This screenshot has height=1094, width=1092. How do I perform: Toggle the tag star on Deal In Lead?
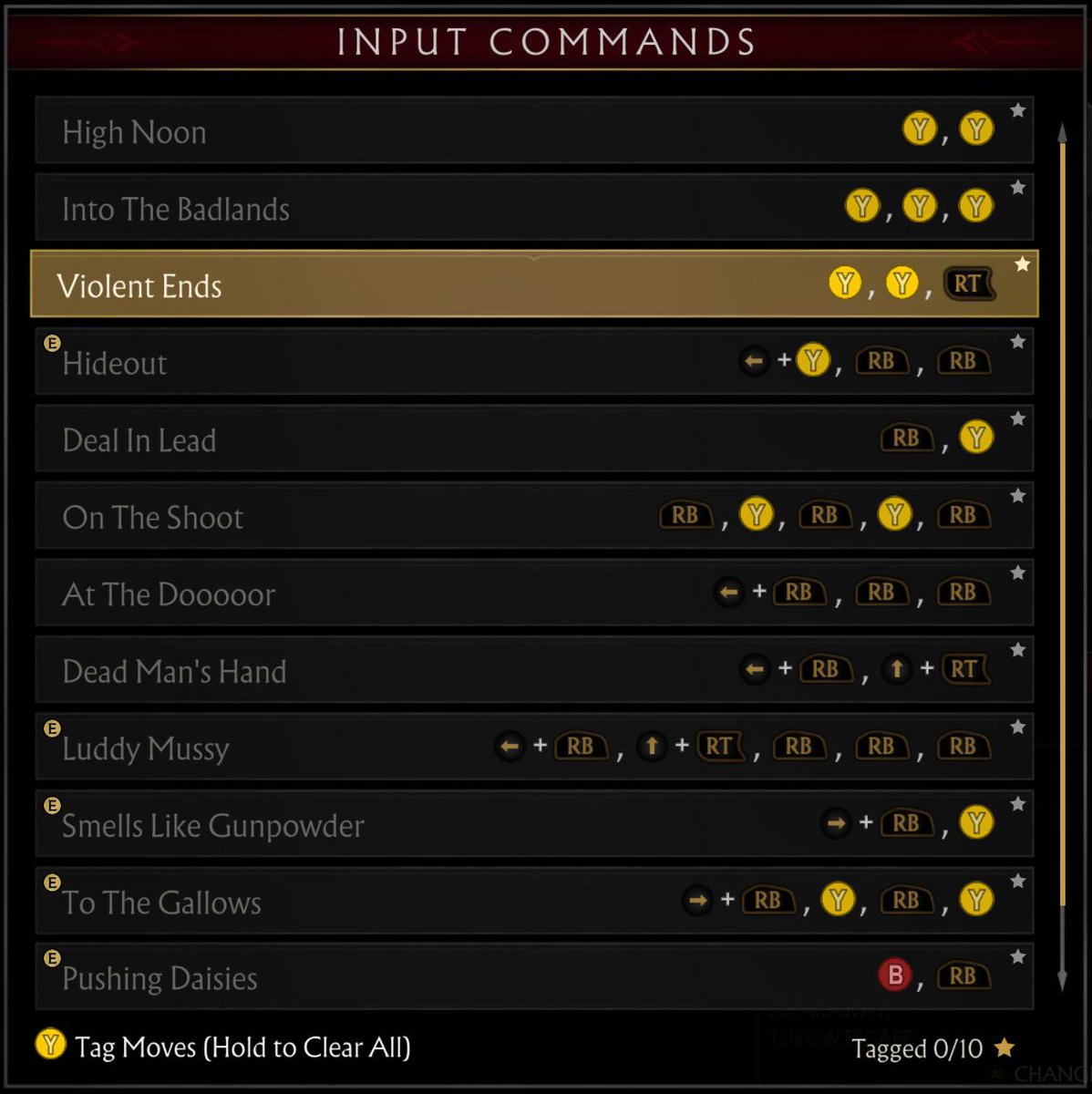[1018, 419]
